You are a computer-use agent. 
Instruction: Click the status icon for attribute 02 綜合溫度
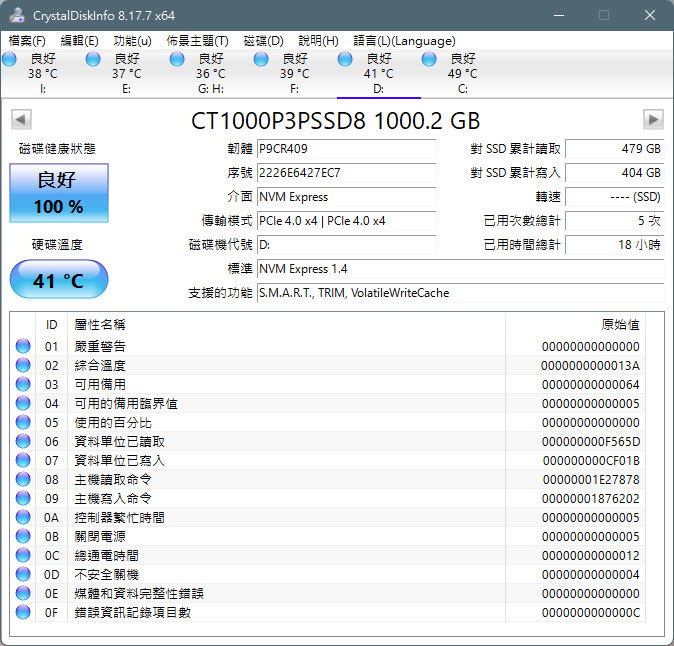coord(23,366)
